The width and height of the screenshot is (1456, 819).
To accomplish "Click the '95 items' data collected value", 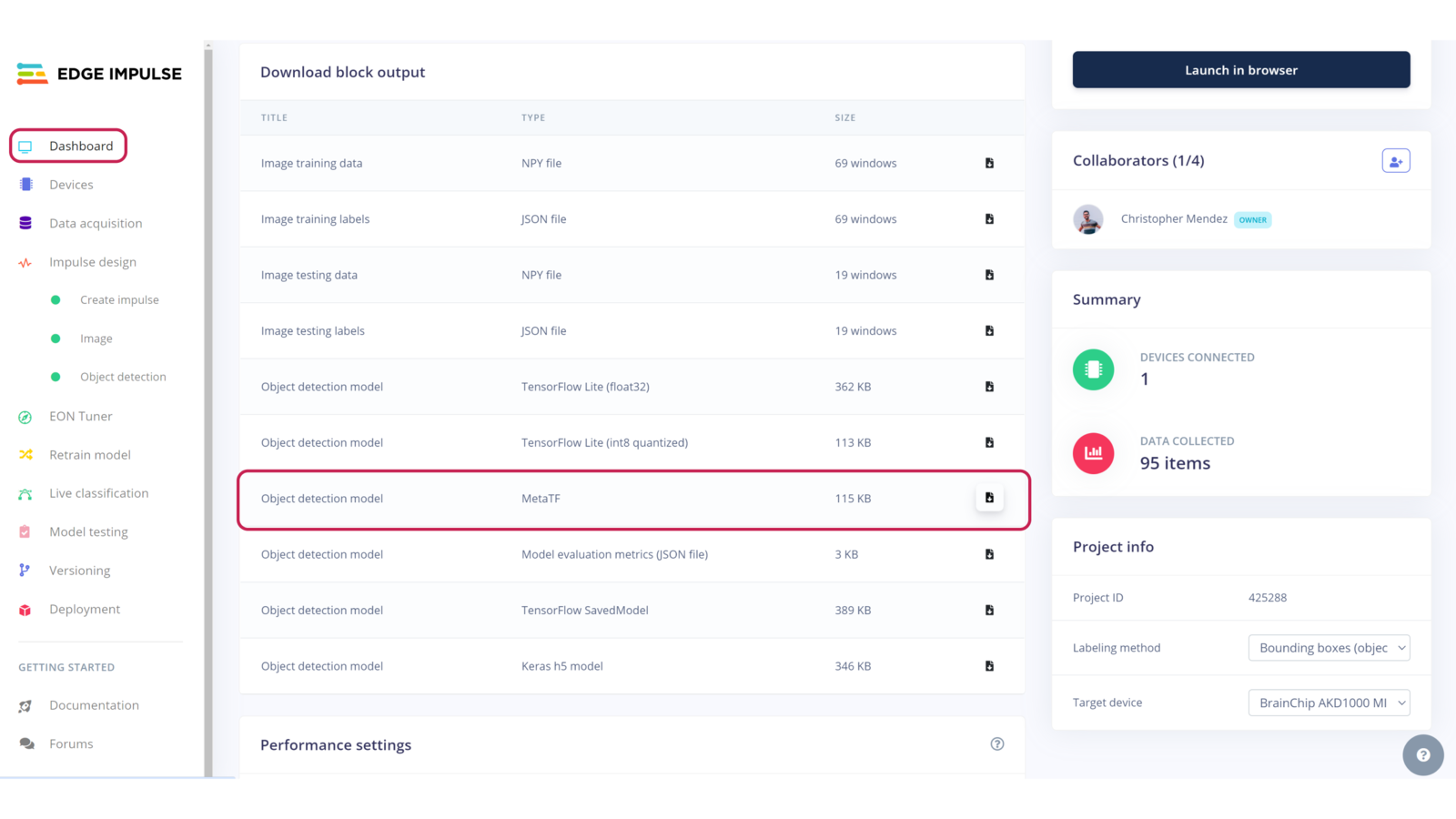I will tap(1175, 463).
